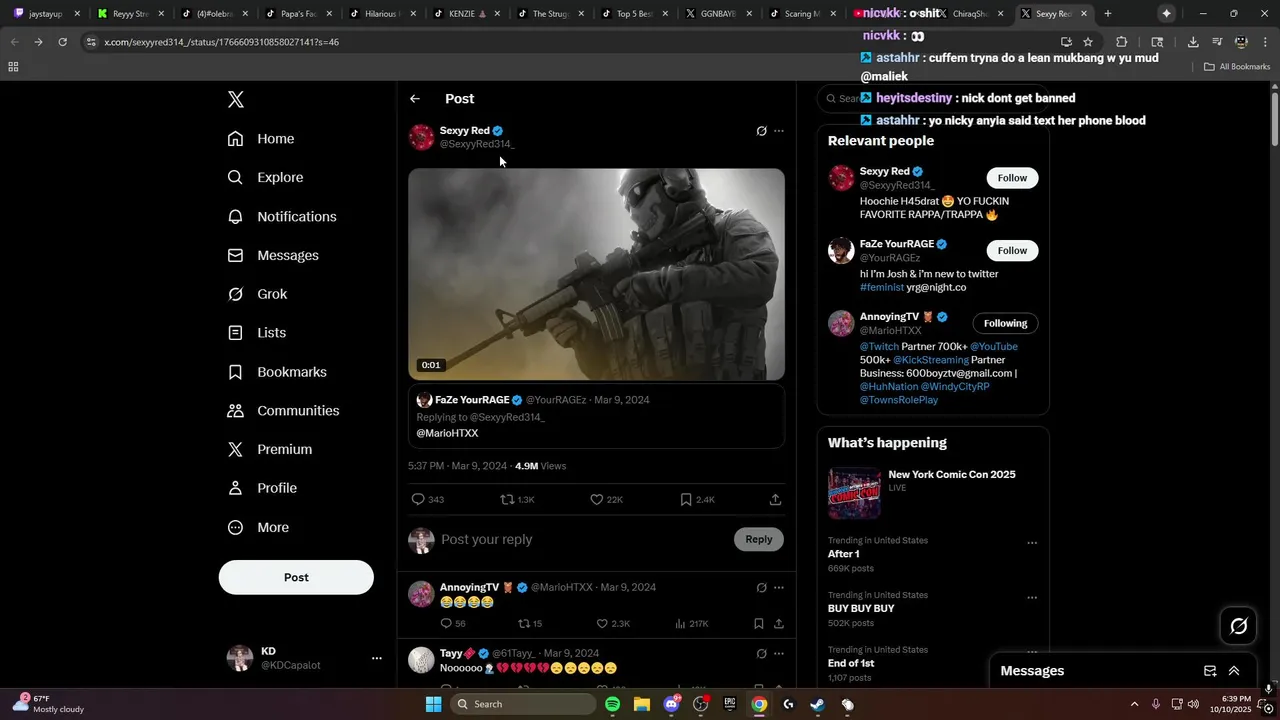Reply to AnnoyingTV's comment
Screen dimensions: 1280x720
click(x=446, y=624)
